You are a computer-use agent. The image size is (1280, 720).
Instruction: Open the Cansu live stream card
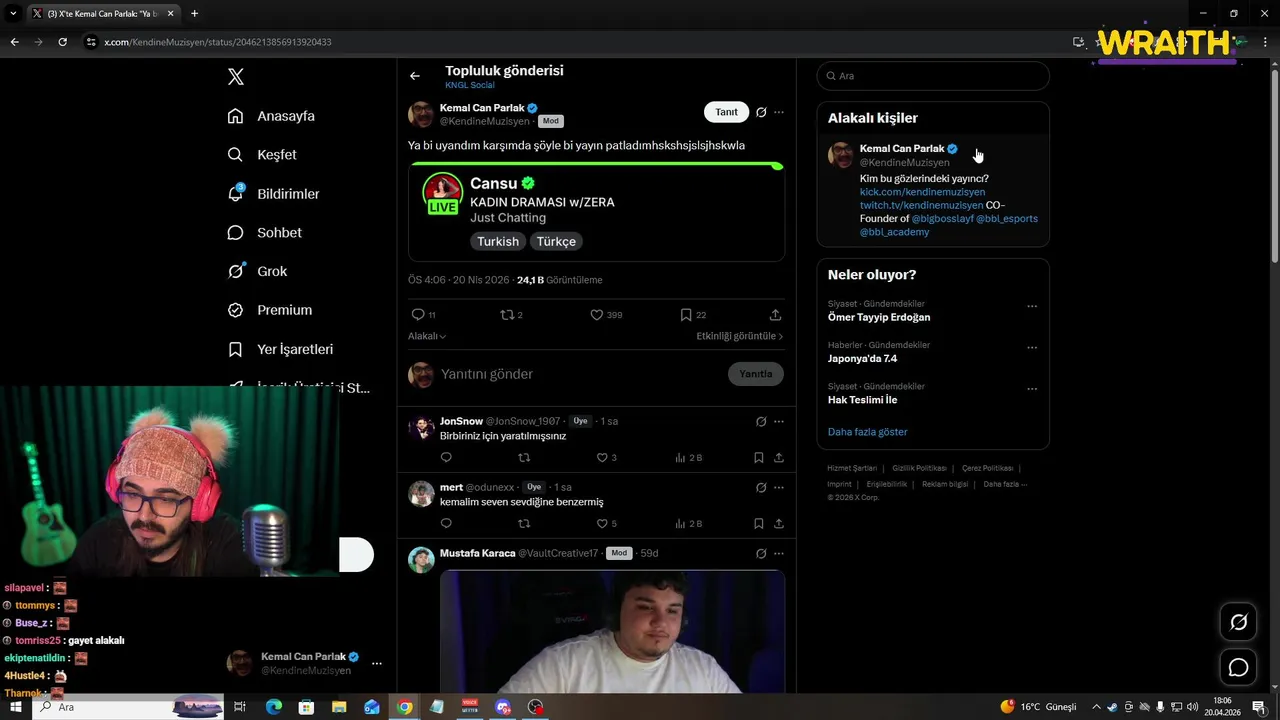tap(596, 211)
